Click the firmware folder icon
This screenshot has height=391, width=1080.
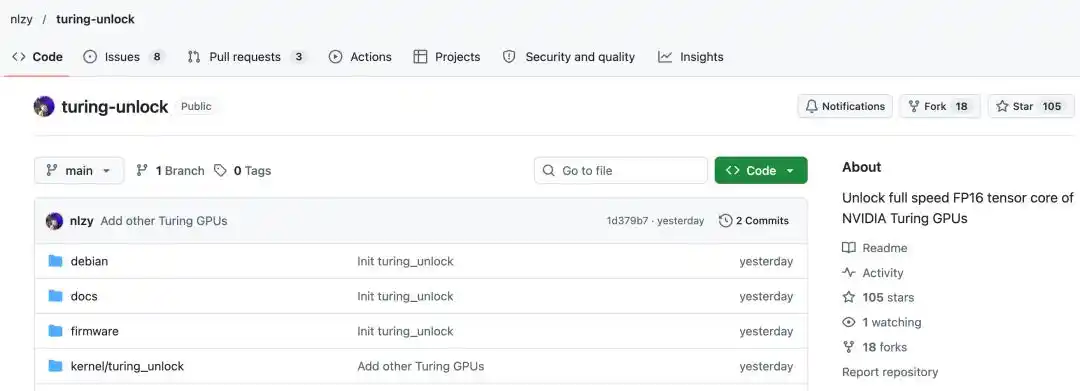click(56, 331)
